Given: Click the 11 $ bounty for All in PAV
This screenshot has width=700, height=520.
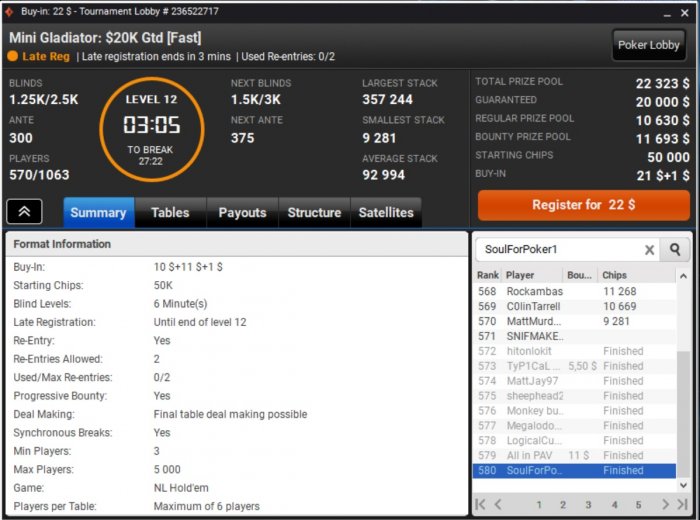Looking at the screenshot, I should [x=579, y=455].
